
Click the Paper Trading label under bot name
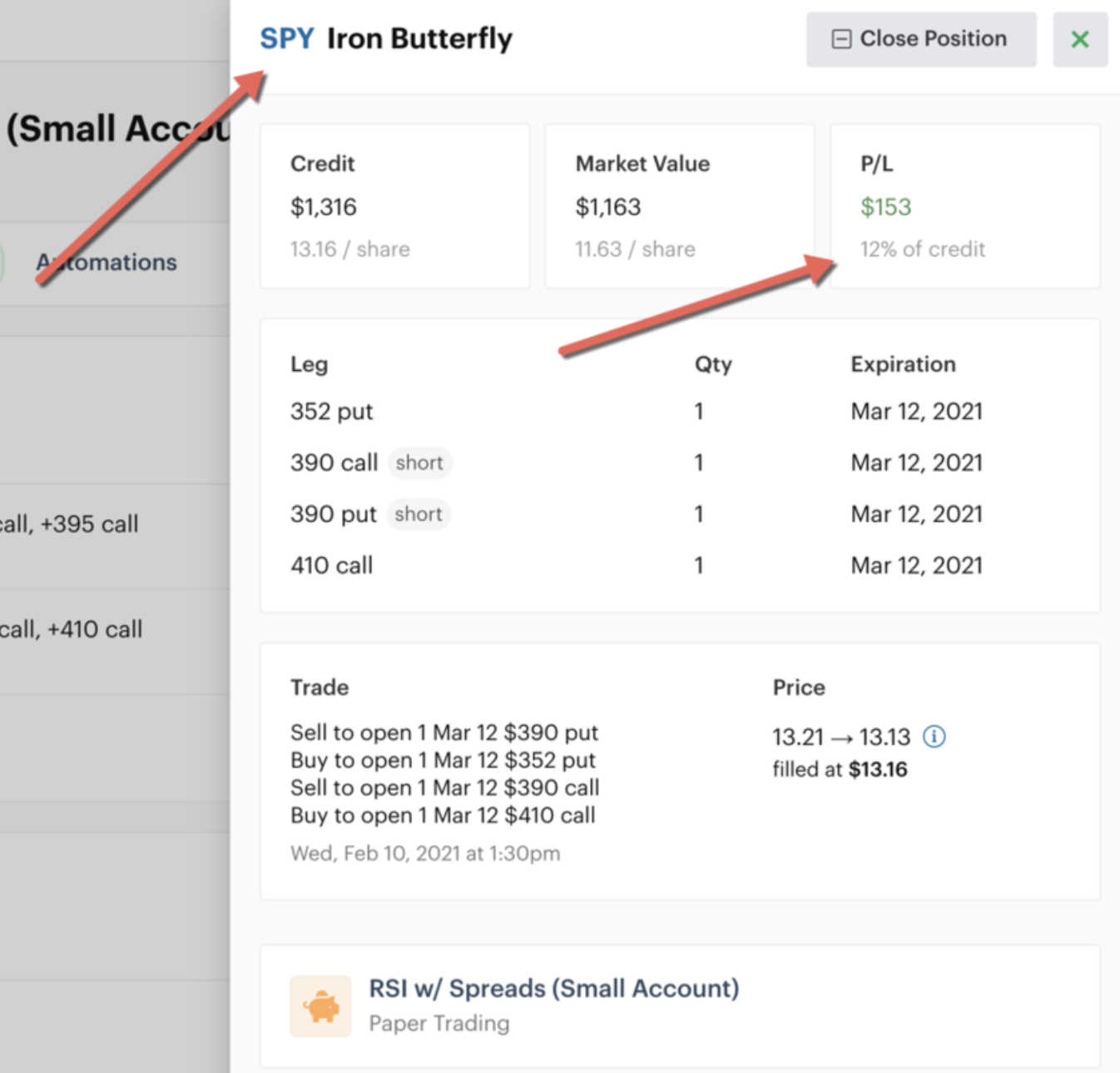pyautogui.click(x=439, y=1023)
